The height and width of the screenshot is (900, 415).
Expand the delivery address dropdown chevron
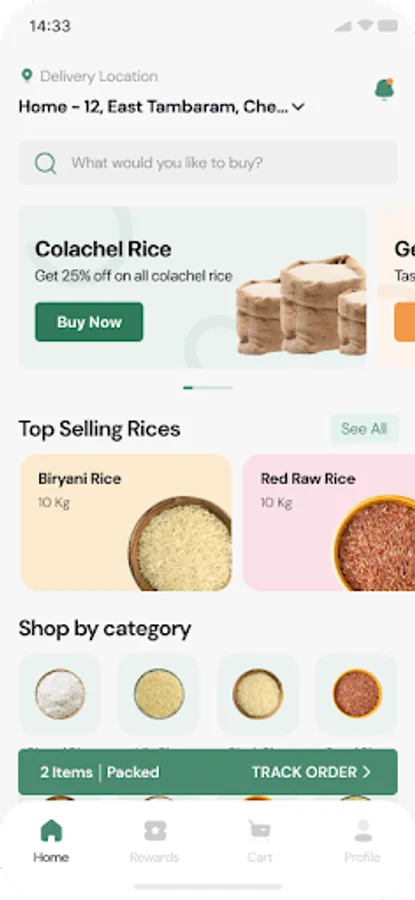tap(298, 107)
